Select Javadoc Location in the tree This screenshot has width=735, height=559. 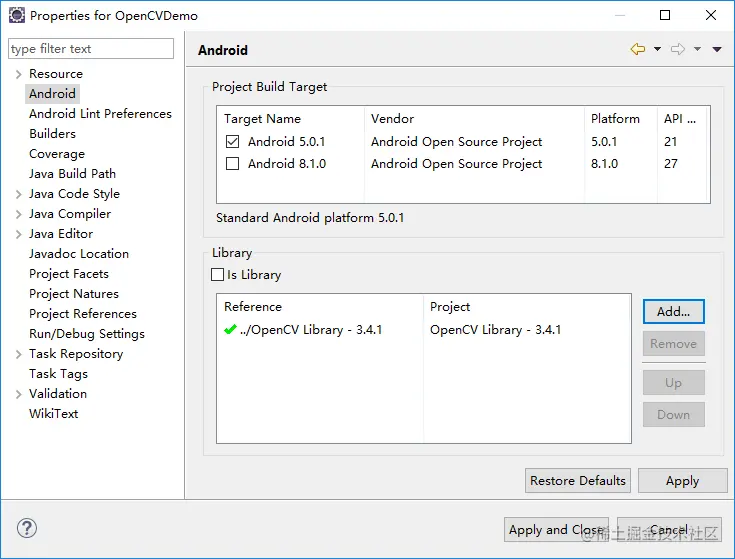79,253
